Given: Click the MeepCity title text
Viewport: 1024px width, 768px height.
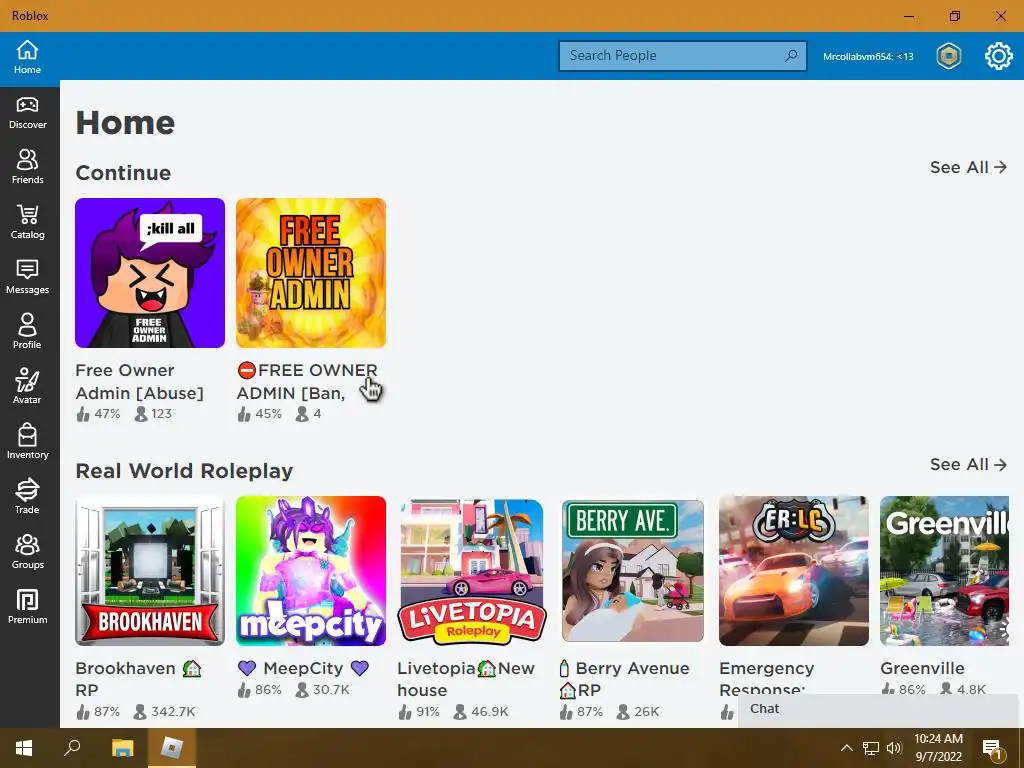Looking at the screenshot, I should coord(303,668).
